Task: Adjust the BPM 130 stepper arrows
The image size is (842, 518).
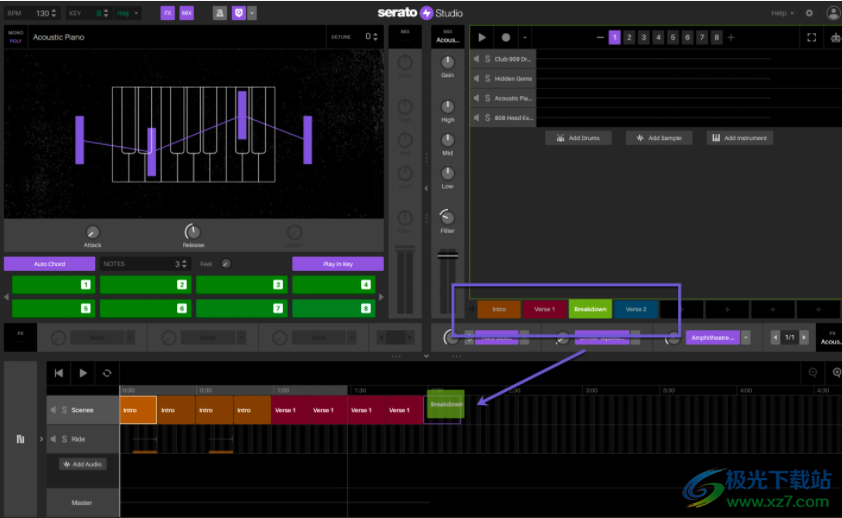Action: coord(54,13)
